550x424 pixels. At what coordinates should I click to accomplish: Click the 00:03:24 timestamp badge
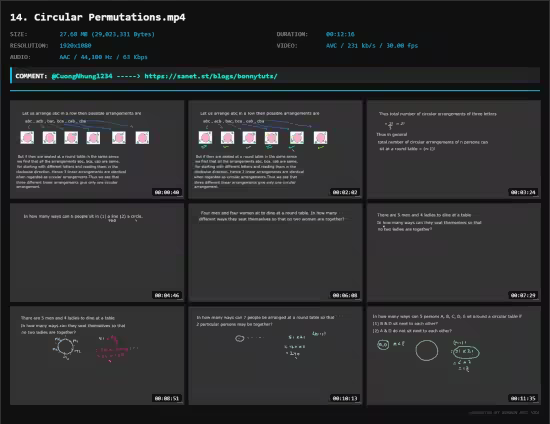[x=523, y=192]
